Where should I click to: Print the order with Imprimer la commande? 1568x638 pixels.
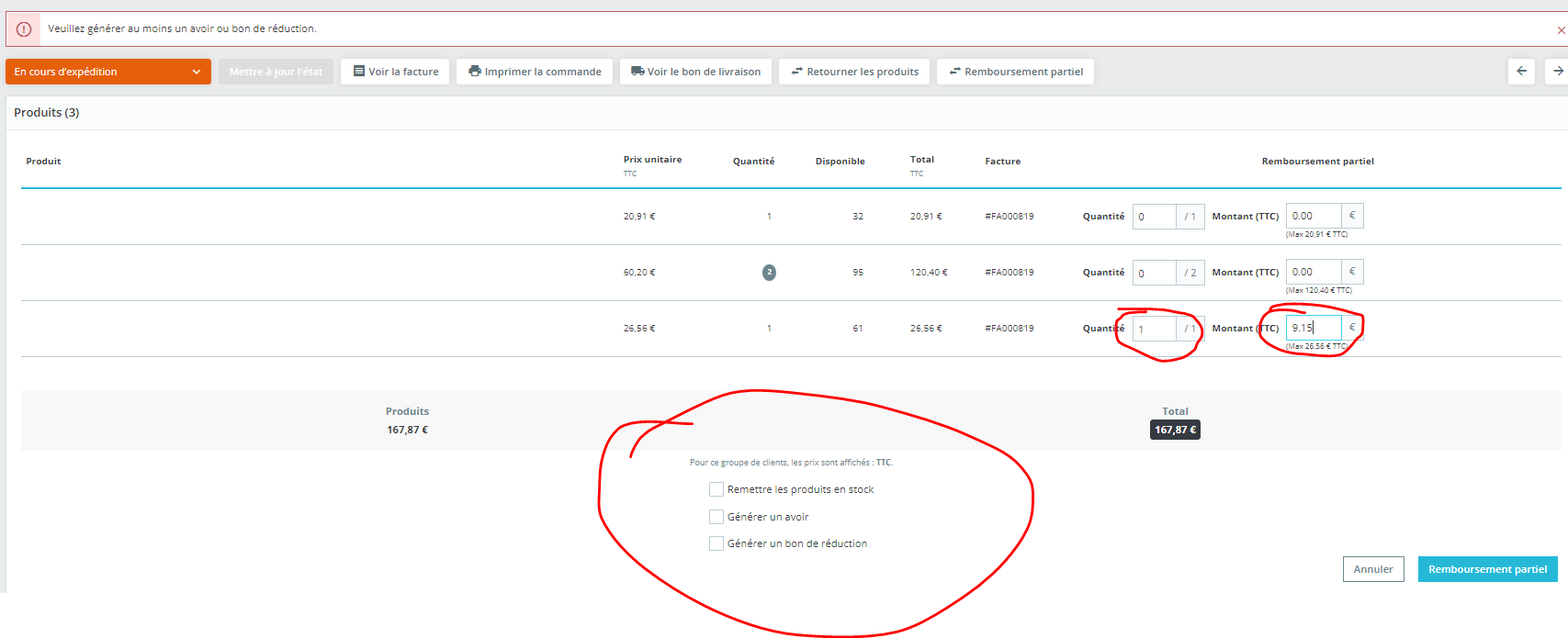pos(535,72)
